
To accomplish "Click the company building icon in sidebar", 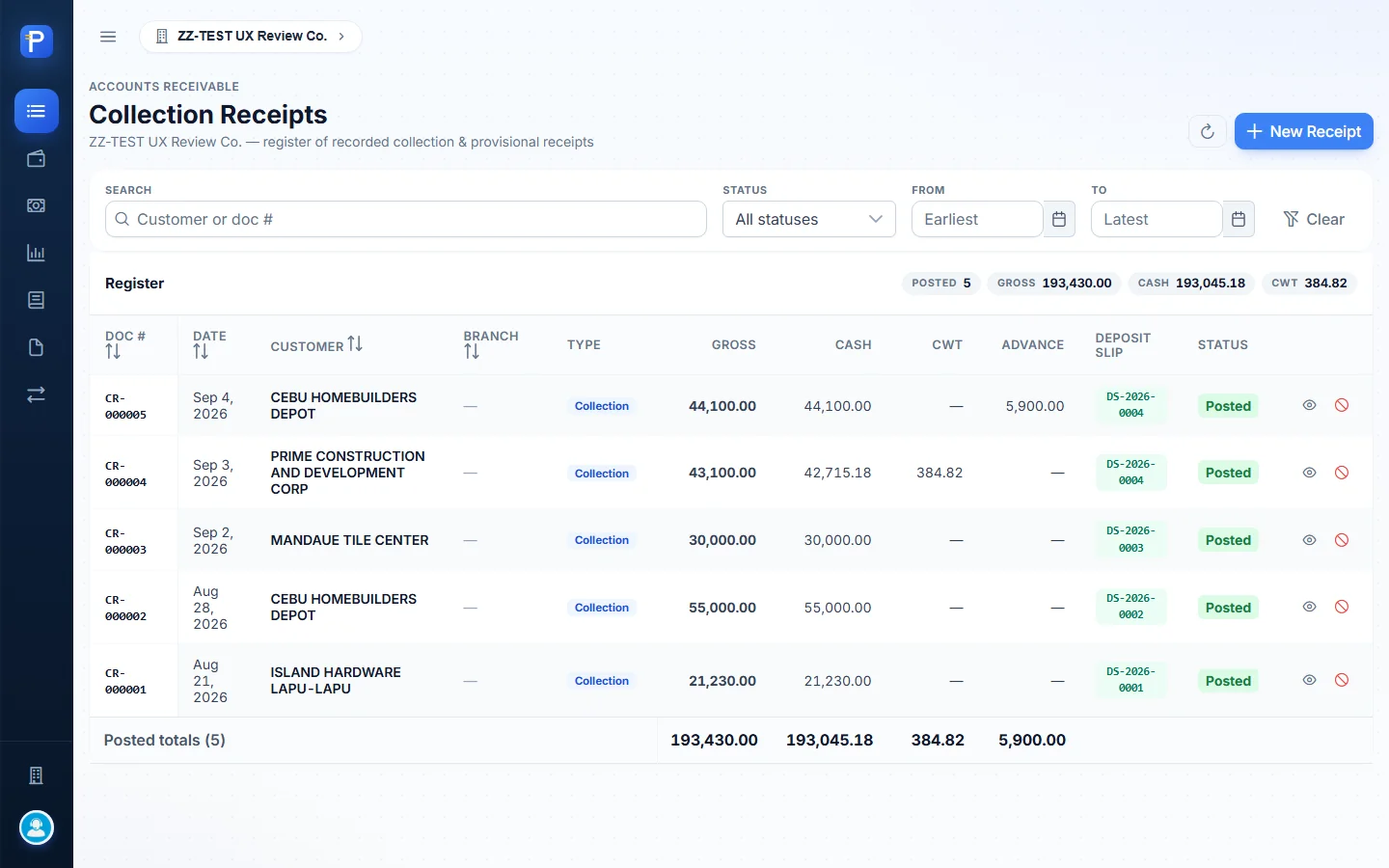I will (37, 775).
